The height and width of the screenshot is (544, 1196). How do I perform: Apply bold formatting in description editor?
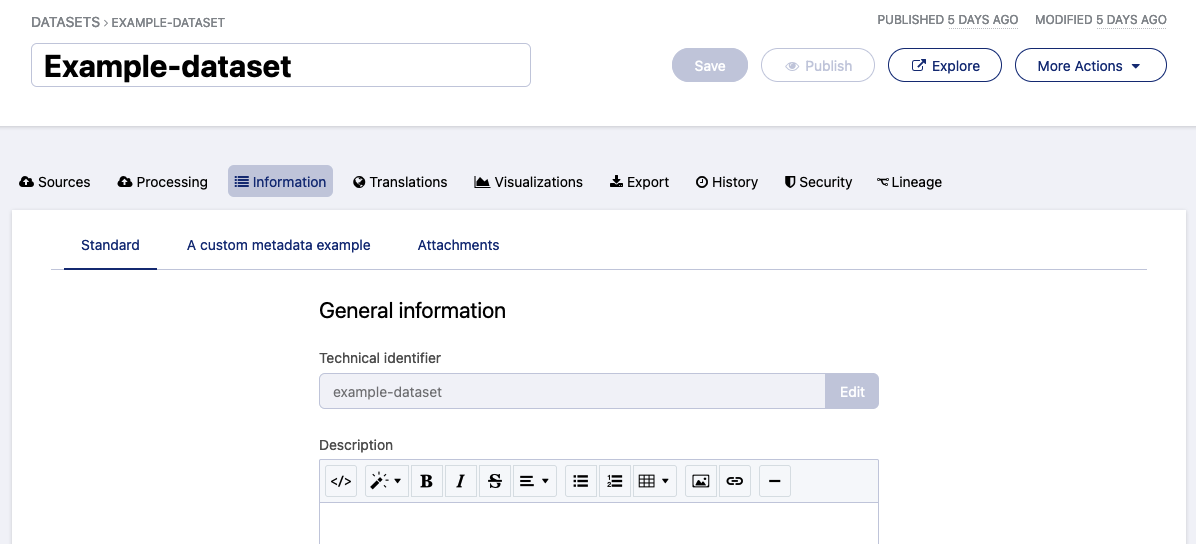(427, 481)
